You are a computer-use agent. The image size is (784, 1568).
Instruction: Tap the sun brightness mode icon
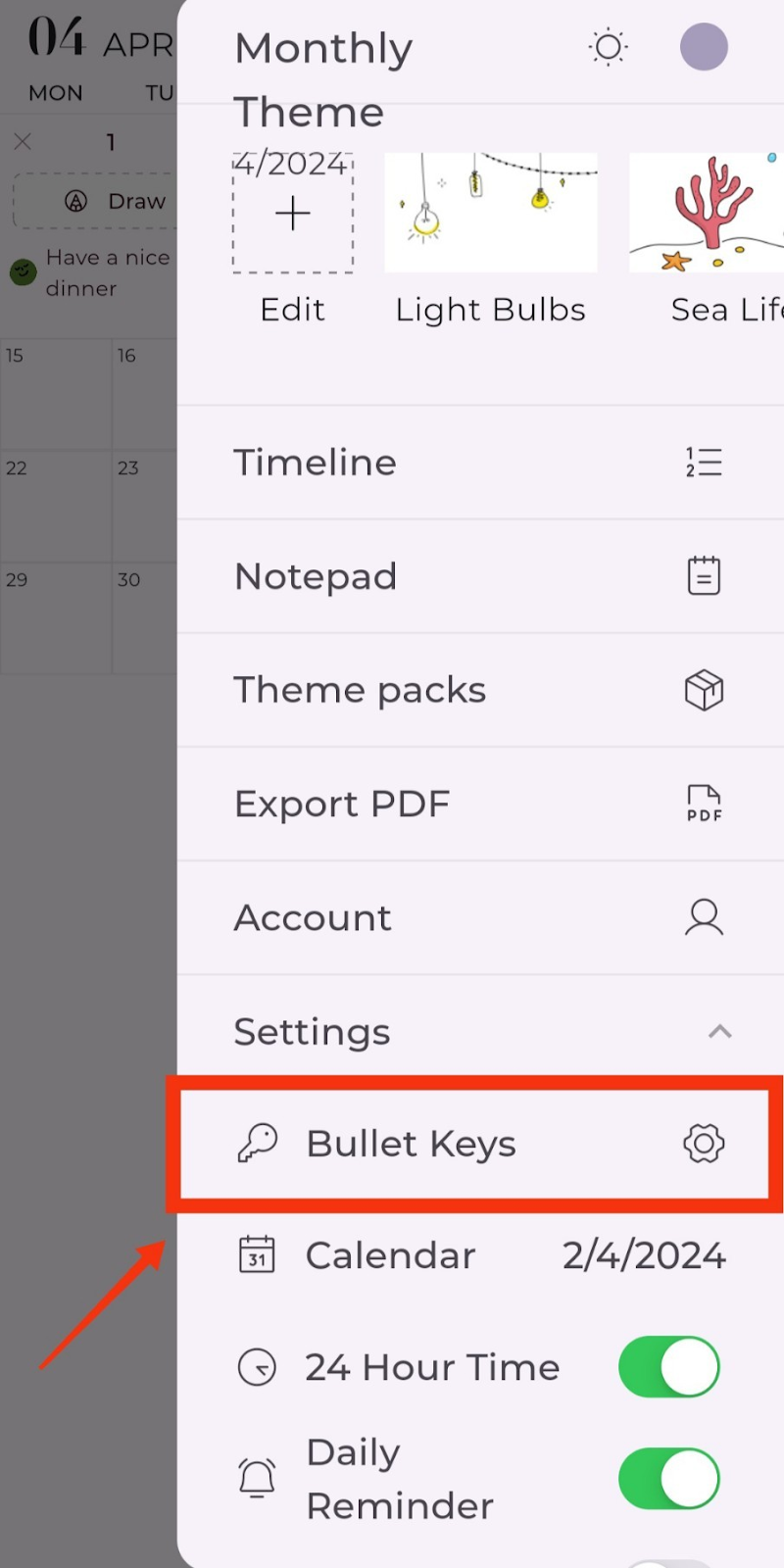[608, 47]
